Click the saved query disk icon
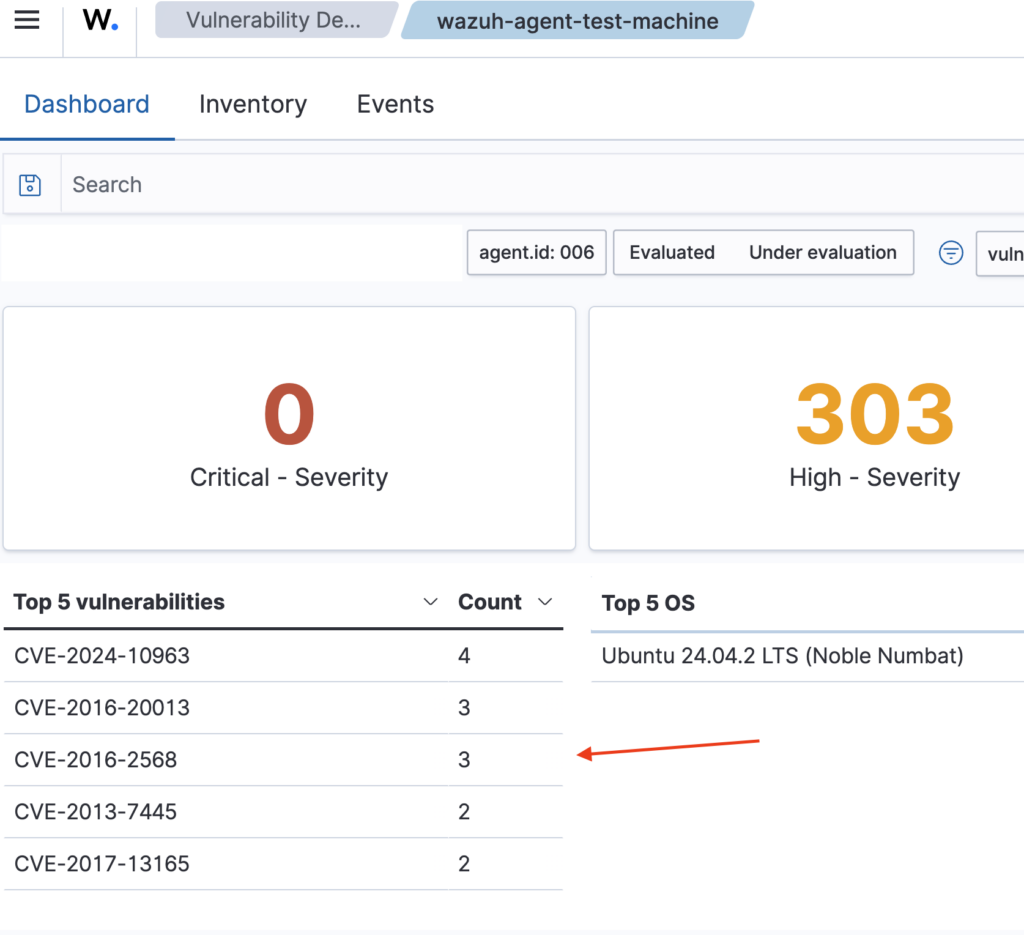 point(30,185)
